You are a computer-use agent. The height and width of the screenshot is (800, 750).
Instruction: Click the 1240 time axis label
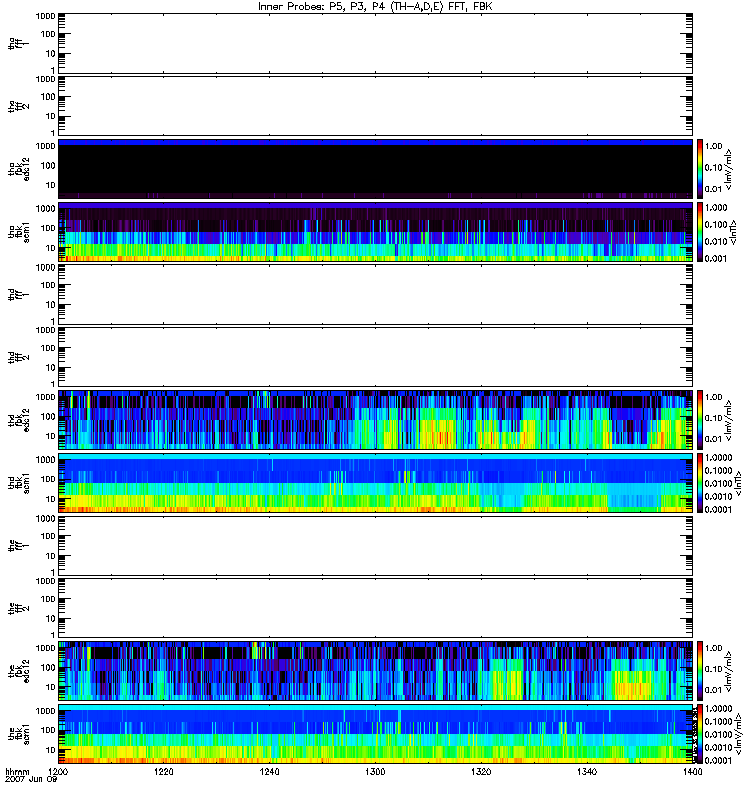pyautogui.click(x=269, y=772)
